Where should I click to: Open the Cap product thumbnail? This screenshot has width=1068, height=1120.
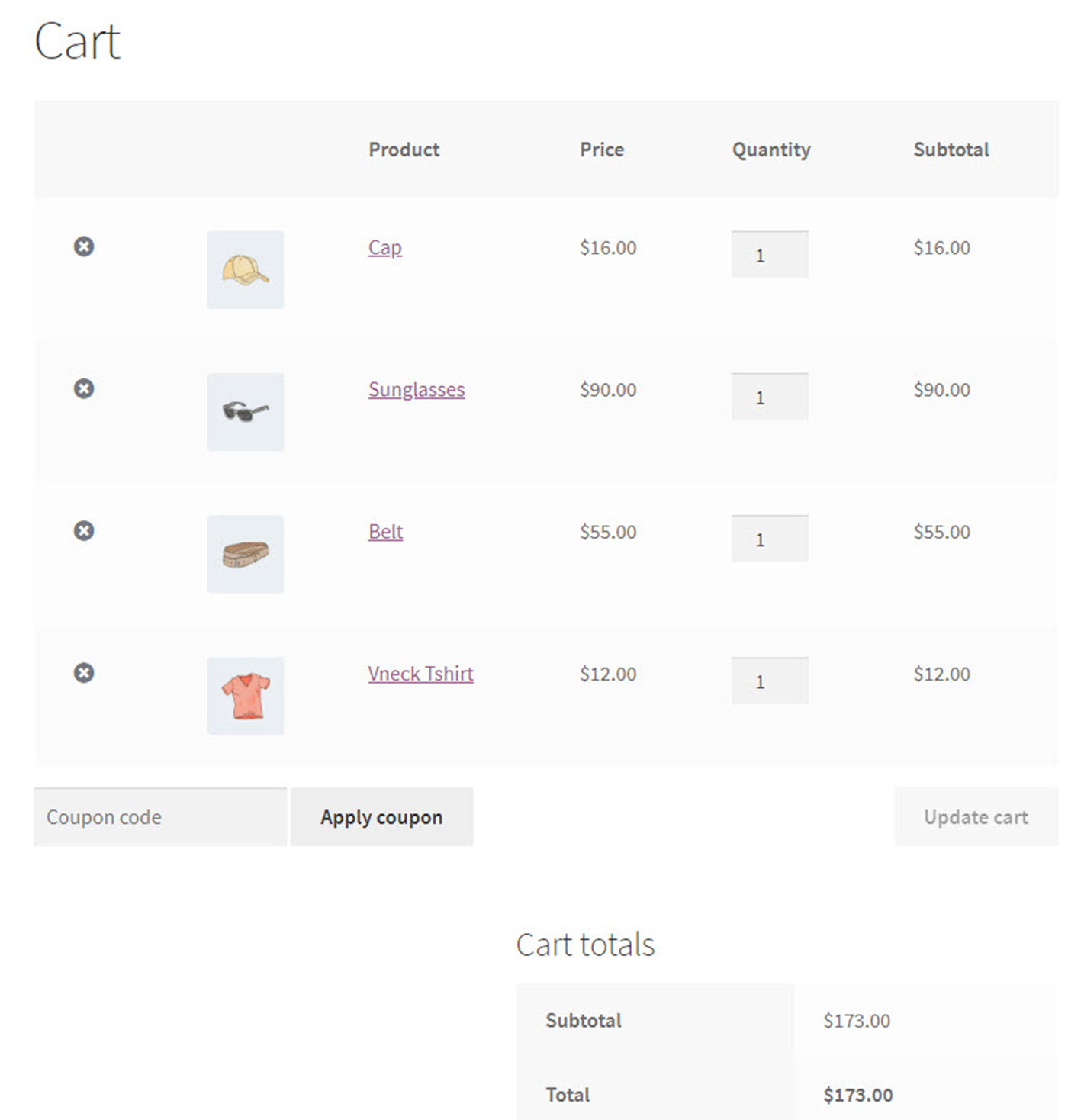[x=245, y=270]
